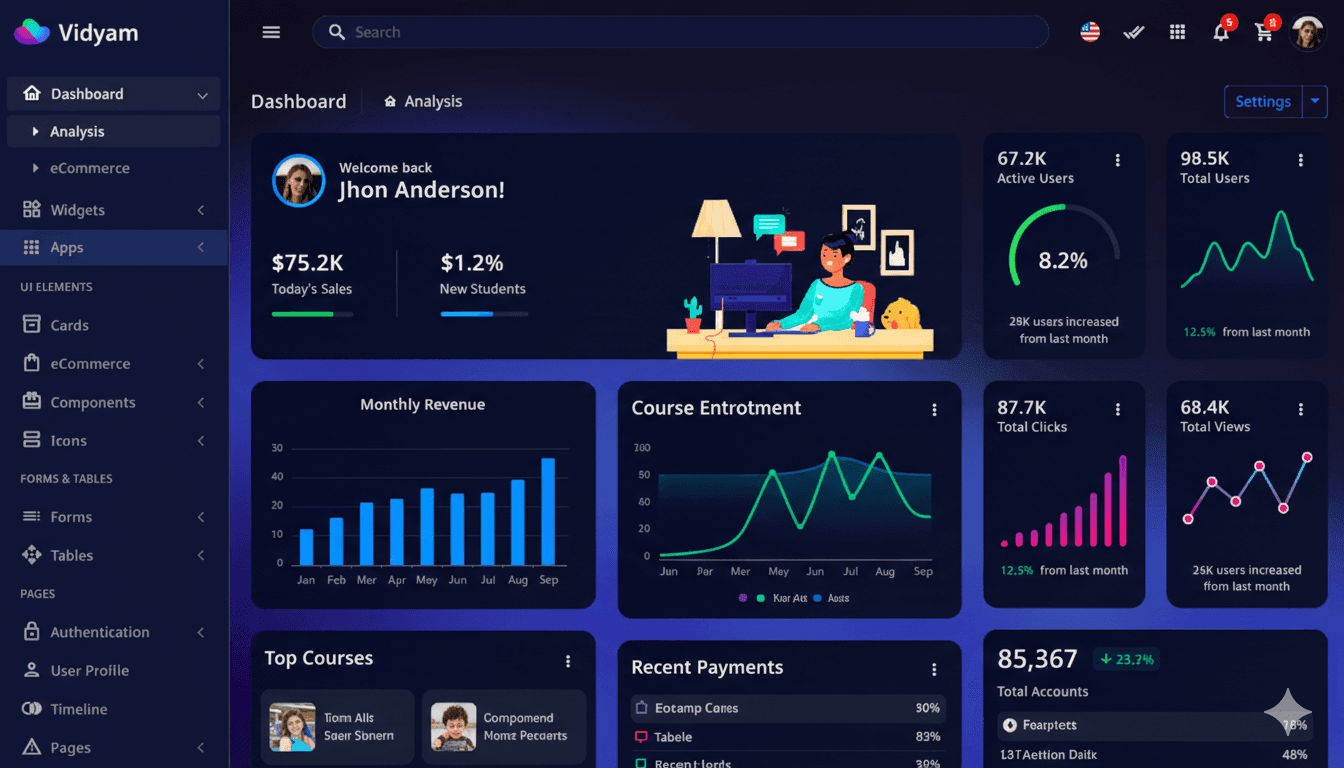Click the Settings button
Screen dimensions: 1344x768
1263,101
